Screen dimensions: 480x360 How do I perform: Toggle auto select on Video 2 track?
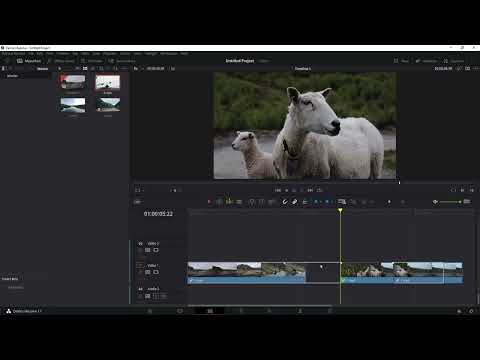(x=148, y=250)
